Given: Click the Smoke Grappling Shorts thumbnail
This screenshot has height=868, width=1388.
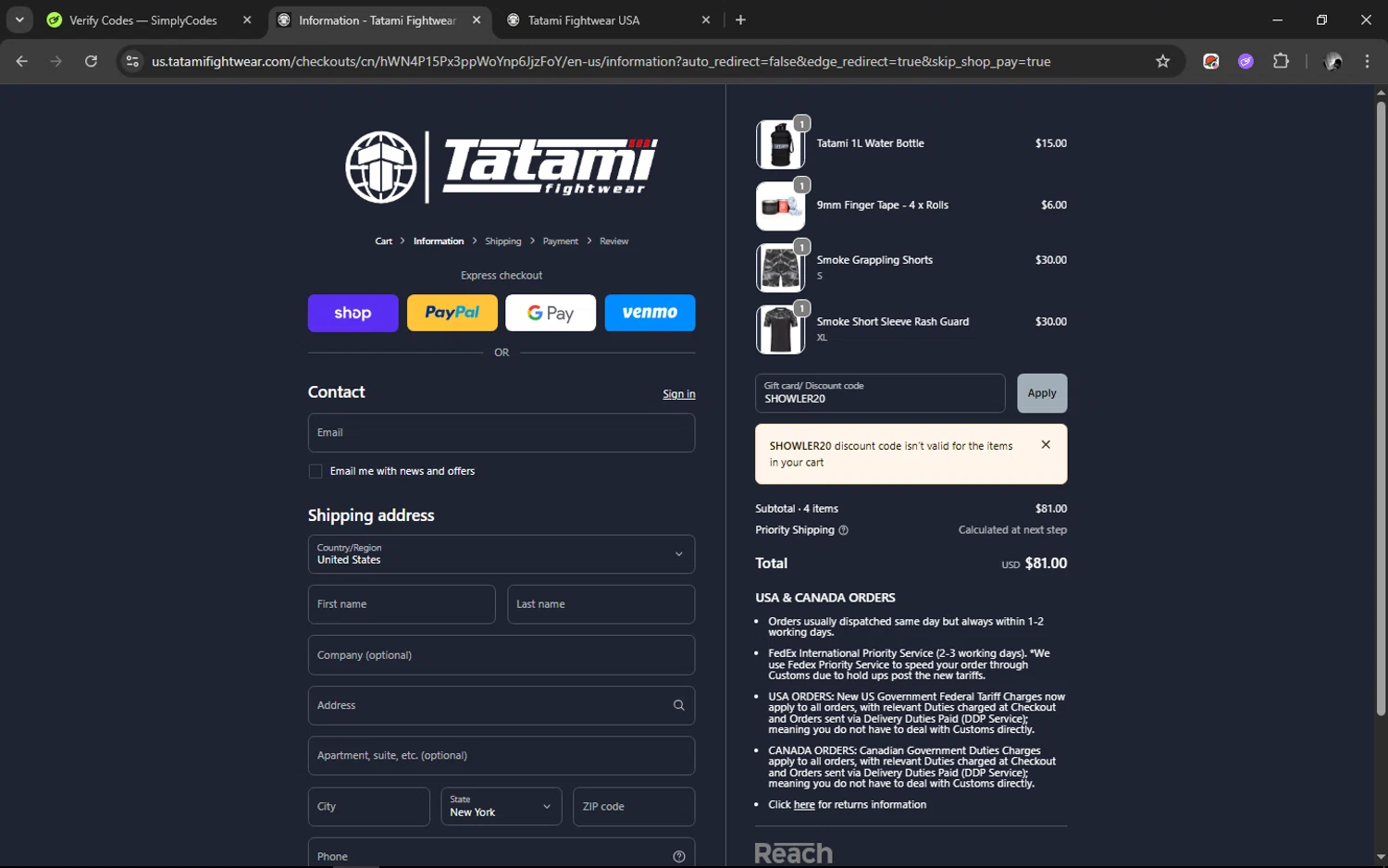Looking at the screenshot, I should click(780, 267).
